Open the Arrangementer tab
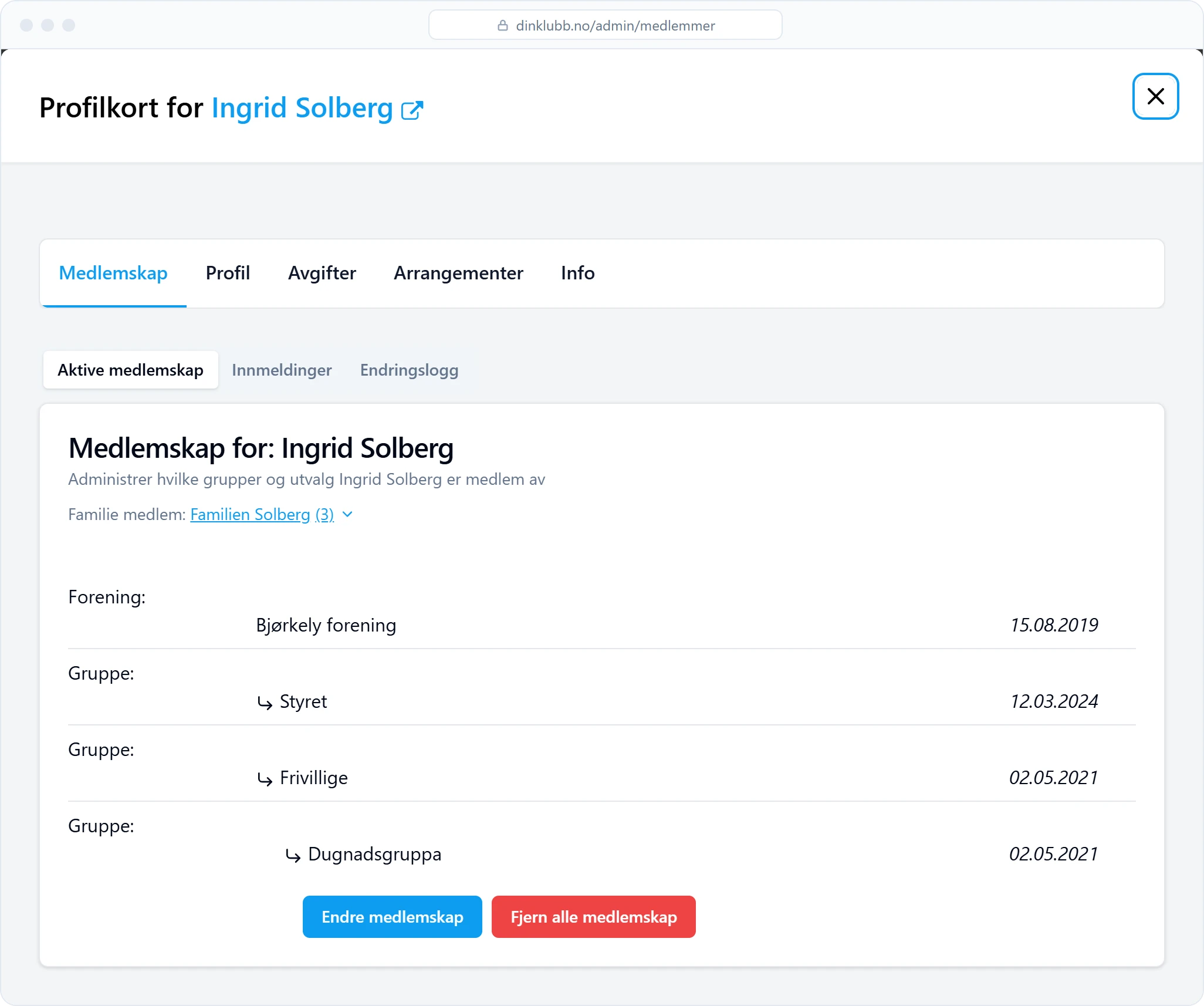The width and height of the screenshot is (1204, 1006). tap(458, 273)
